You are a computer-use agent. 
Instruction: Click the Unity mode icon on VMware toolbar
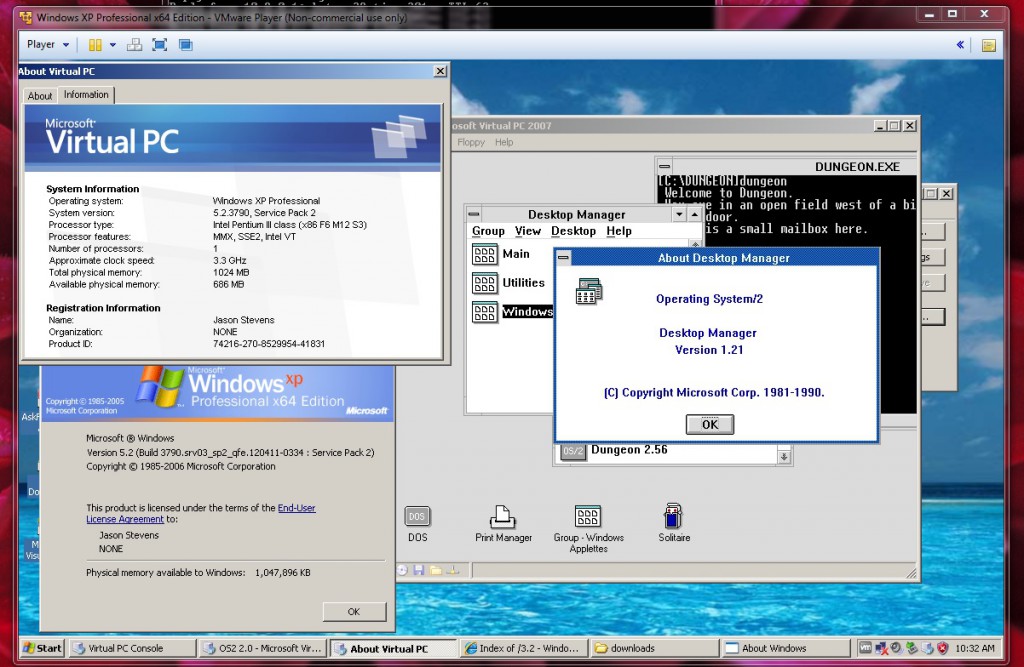pos(185,45)
